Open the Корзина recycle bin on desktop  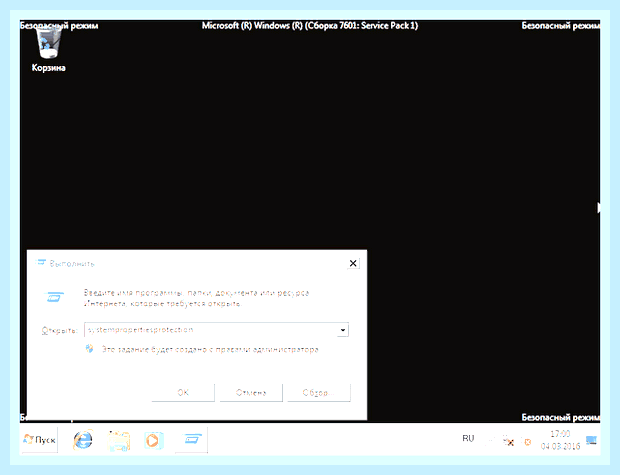coord(49,49)
